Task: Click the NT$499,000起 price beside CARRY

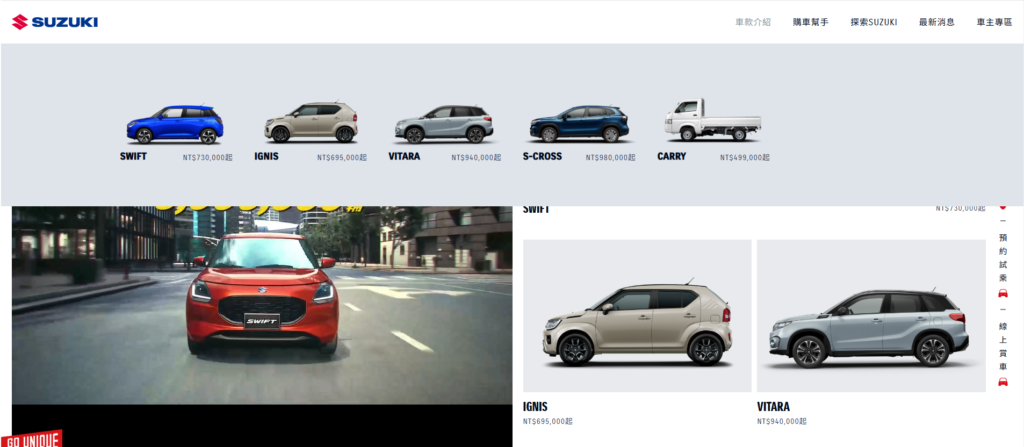Action: click(745, 157)
